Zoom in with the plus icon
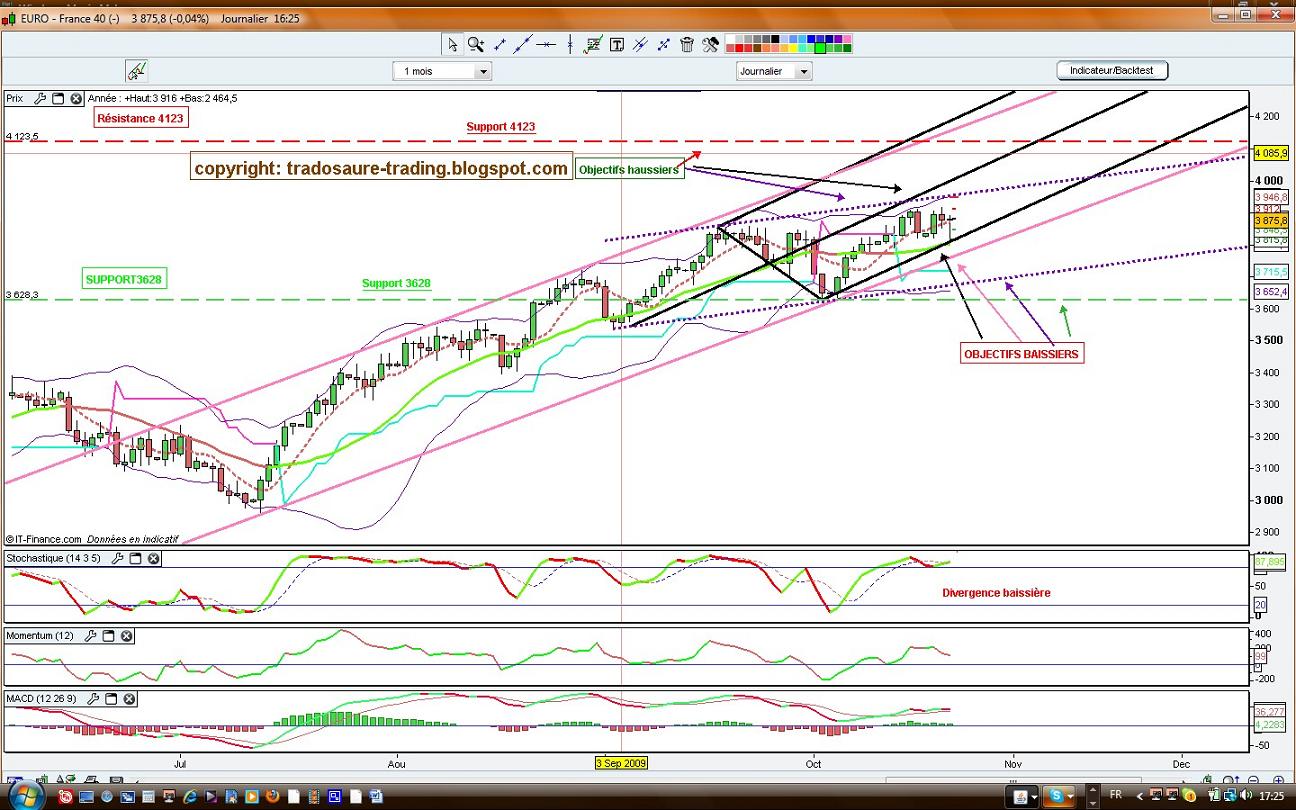 tap(1278, 781)
